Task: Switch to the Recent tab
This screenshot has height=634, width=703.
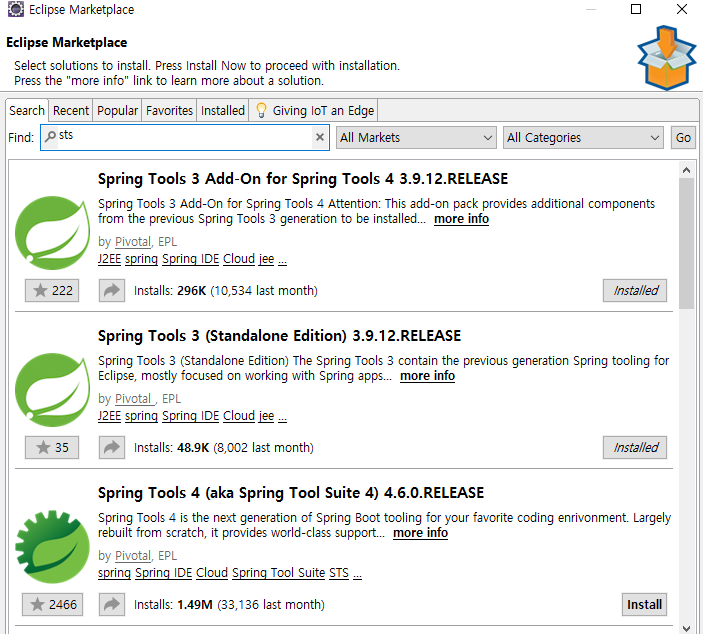Action: point(71,110)
